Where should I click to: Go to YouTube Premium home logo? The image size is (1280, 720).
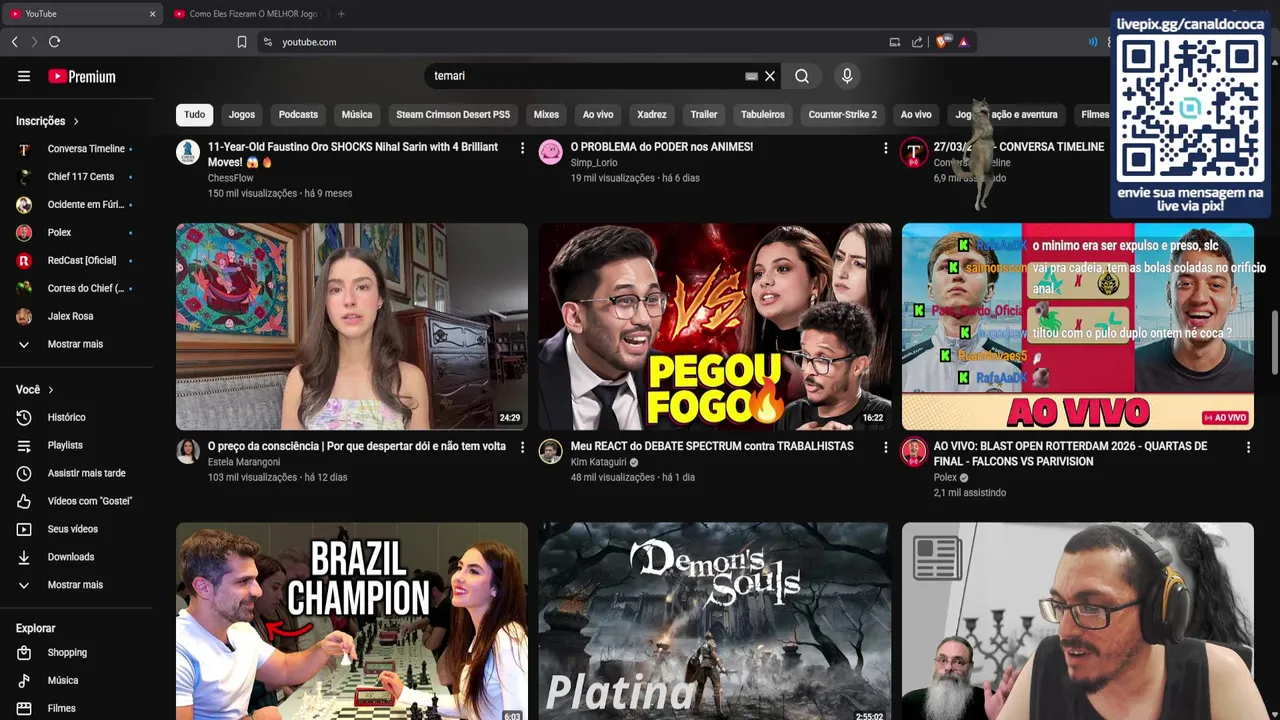click(82, 76)
